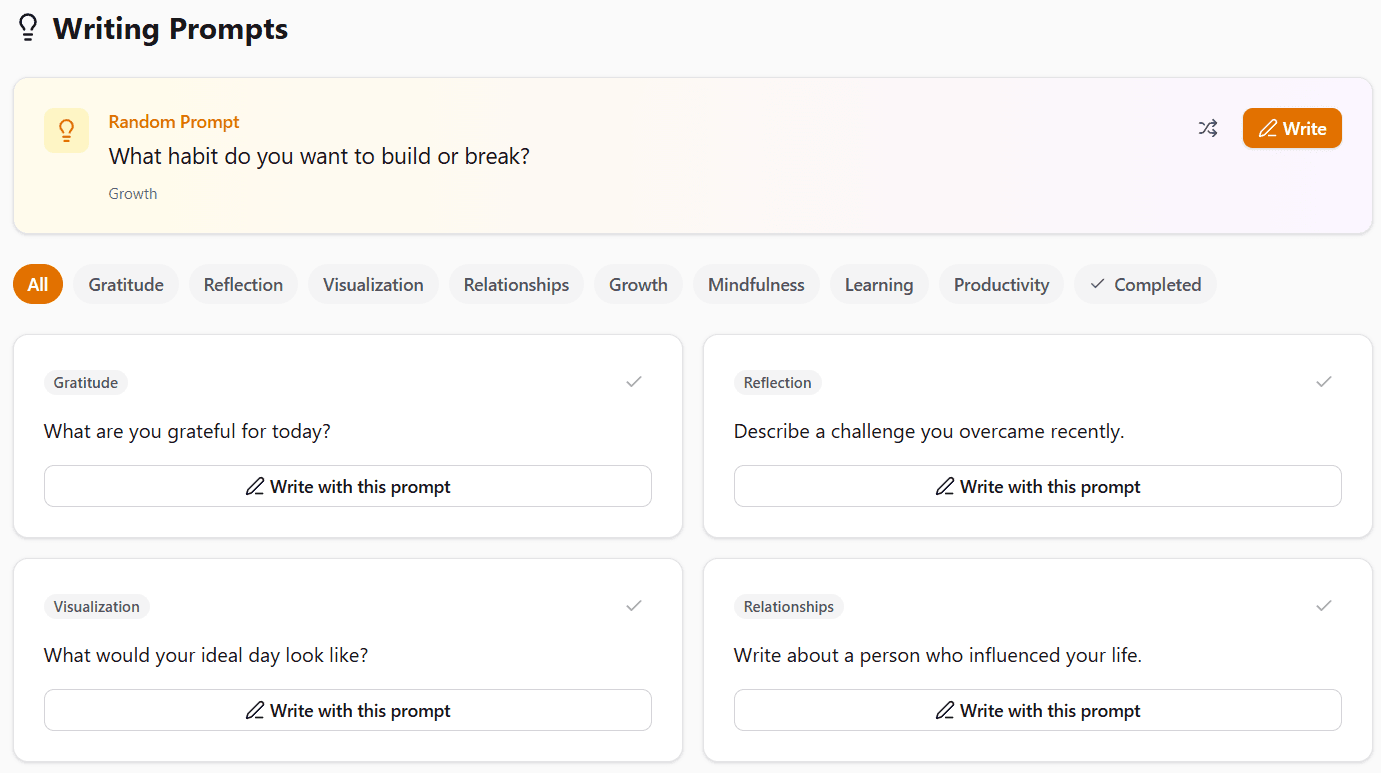The height and width of the screenshot is (773, 1381).
Task: Click the lightbulb icon in the page header
Action: click(x=27, y=28)
